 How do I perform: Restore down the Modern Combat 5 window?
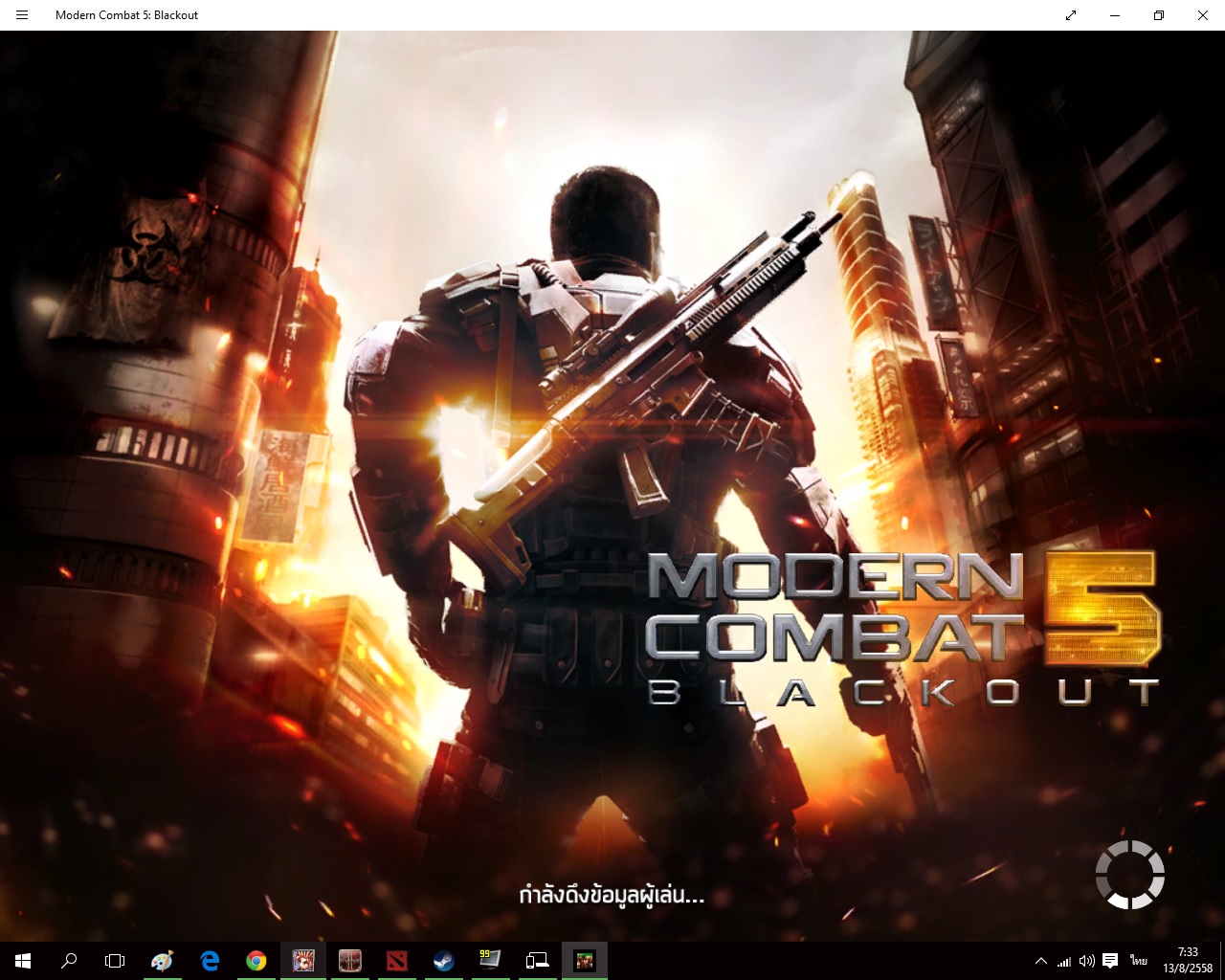[1159, 15]
